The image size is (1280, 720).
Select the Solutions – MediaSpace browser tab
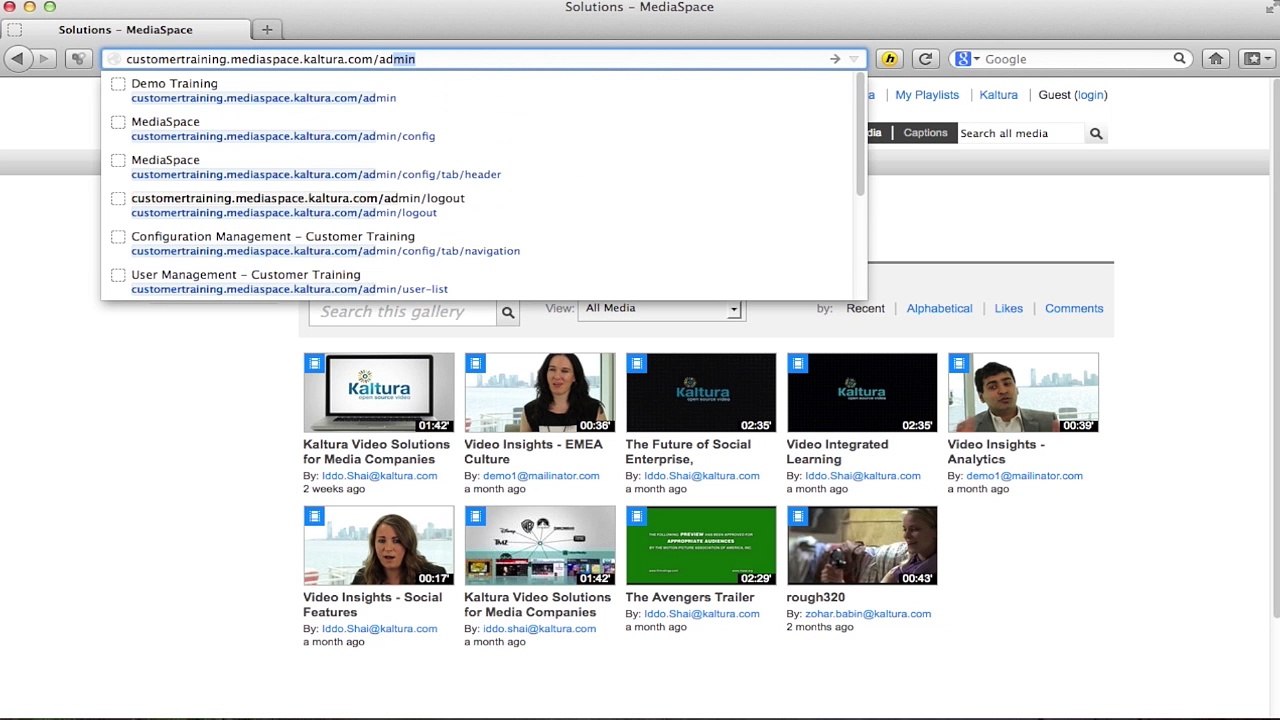(x=125, y=30)
